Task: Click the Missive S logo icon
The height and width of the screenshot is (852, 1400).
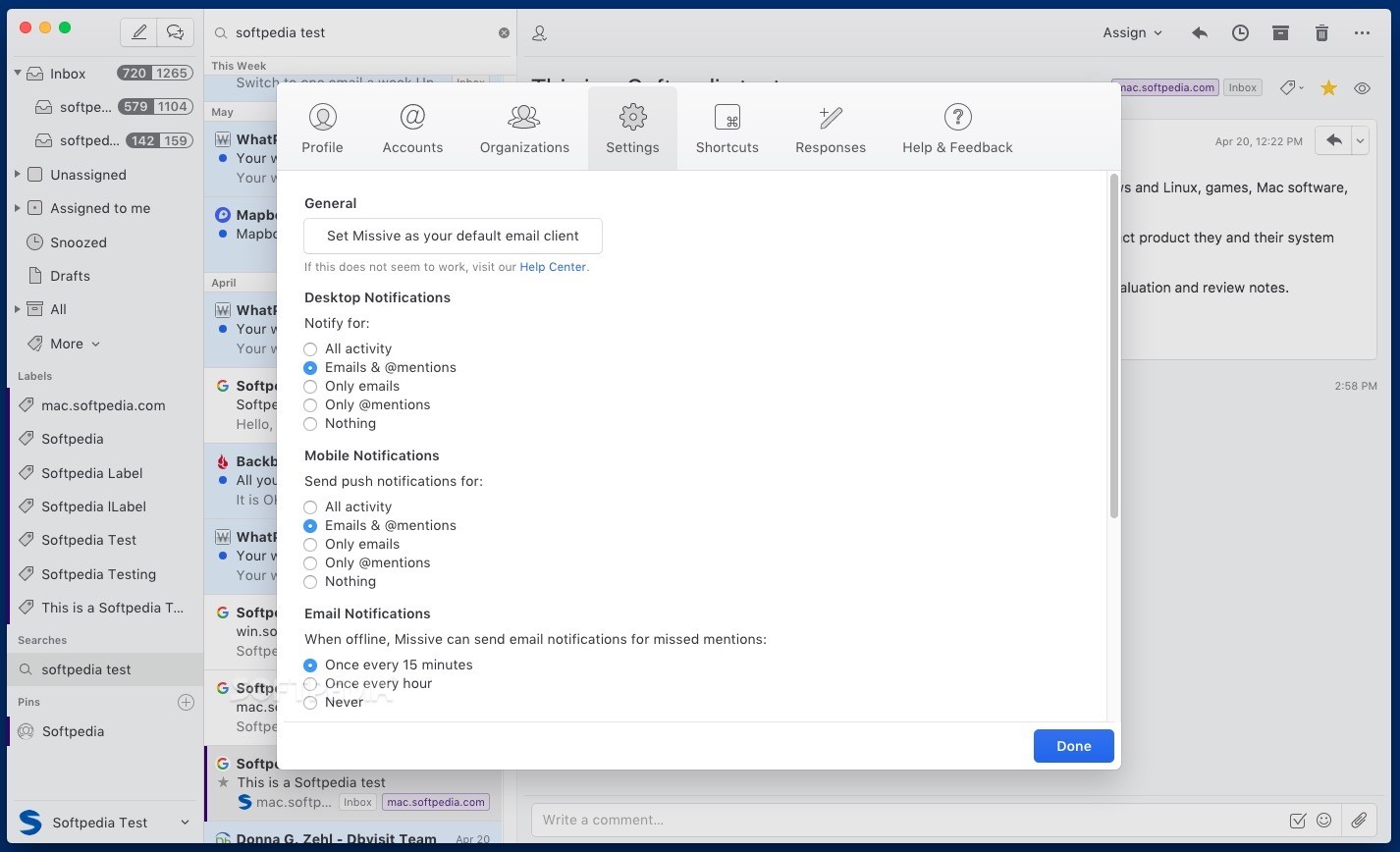Action: coord(30,823)
